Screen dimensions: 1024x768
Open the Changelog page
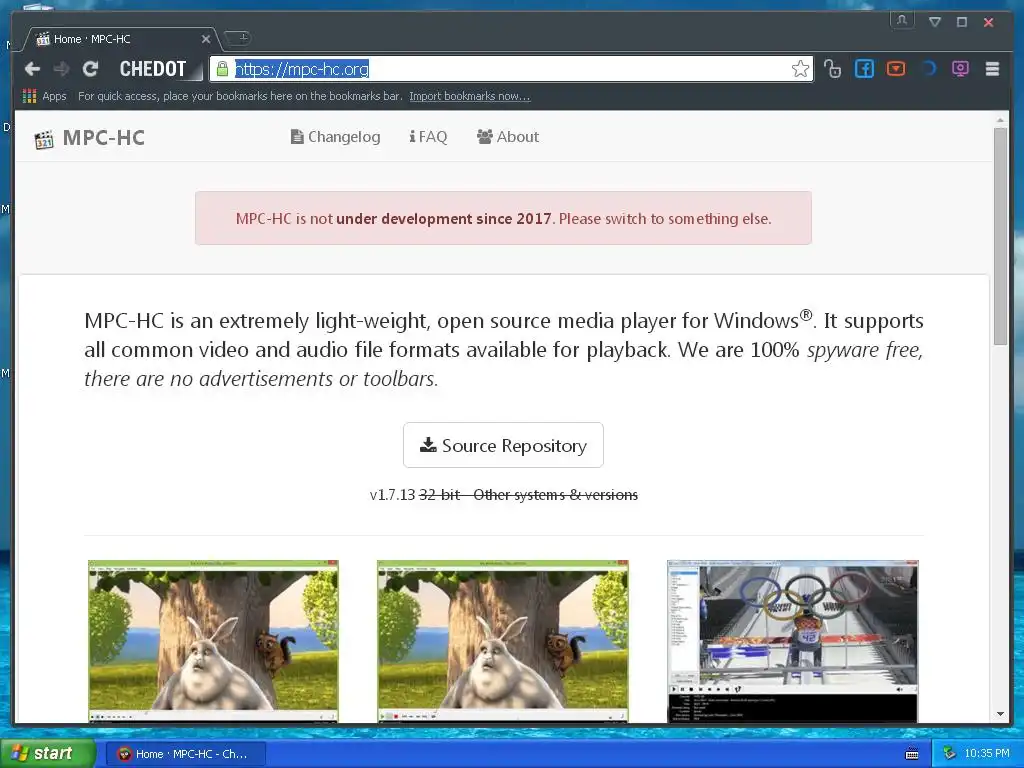click(335, 136)
